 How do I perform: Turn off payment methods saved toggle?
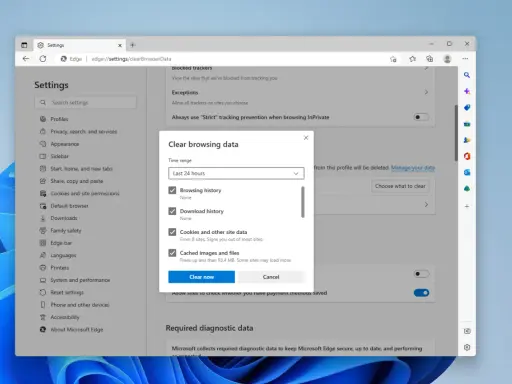click(x=421, y=293)
